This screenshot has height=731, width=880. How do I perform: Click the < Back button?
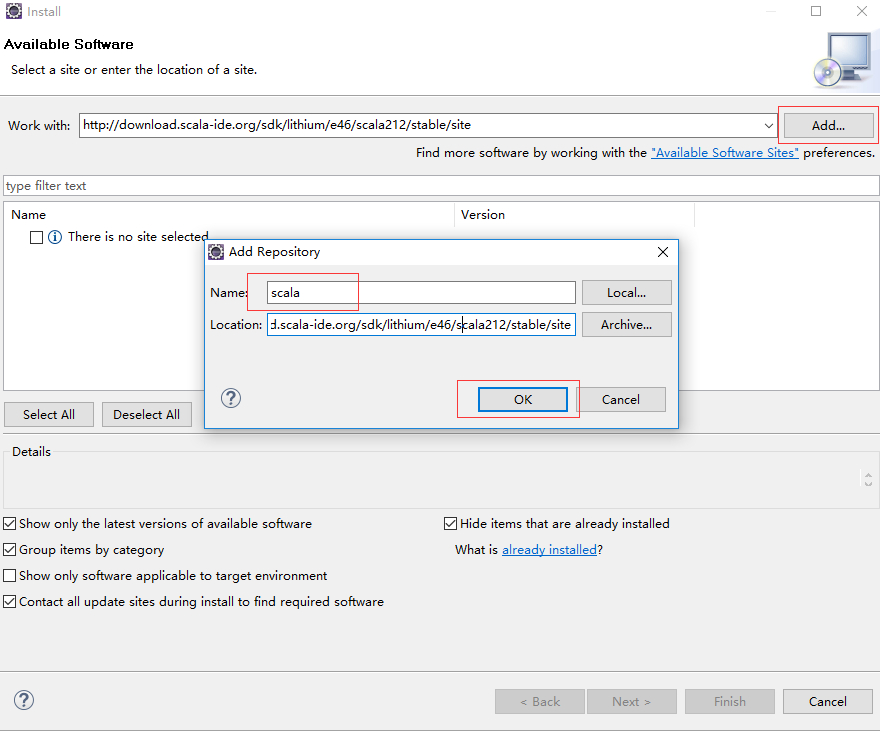[540, 701]
